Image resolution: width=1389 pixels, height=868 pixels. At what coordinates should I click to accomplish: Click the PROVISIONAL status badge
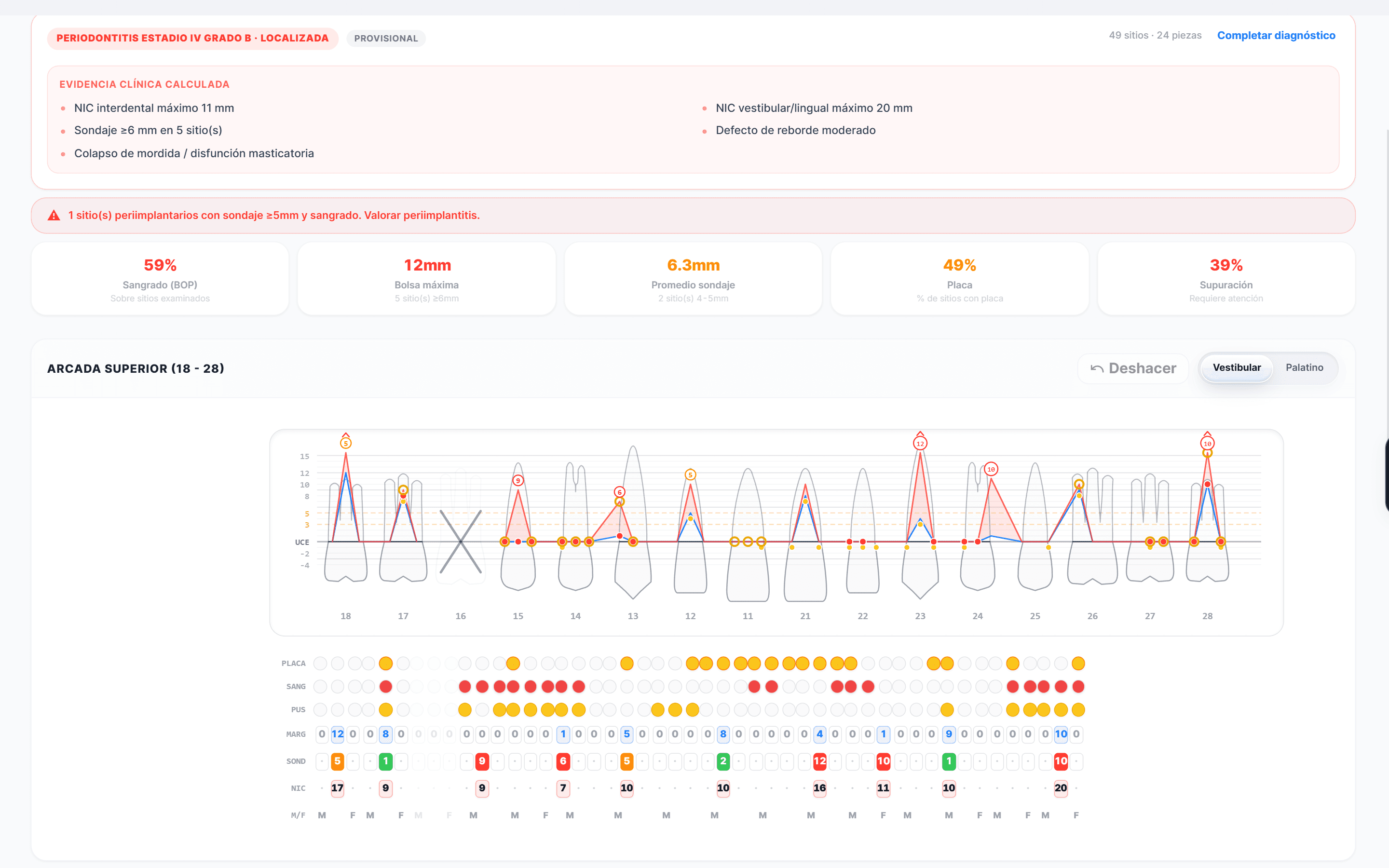[x=386, y=39]
